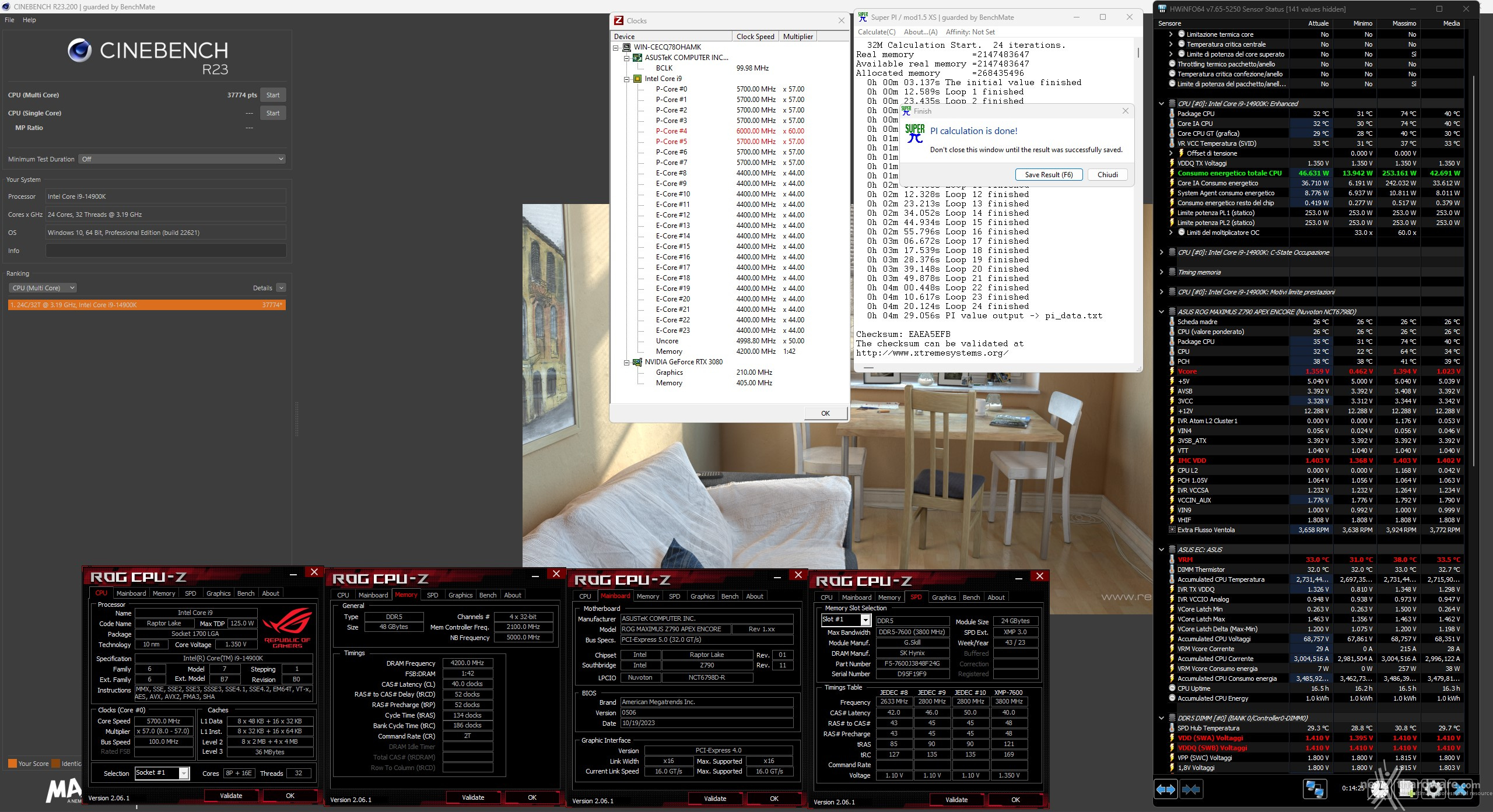Expand Limitazione termica core row
1493x812 pixels.
(1171, 34)
